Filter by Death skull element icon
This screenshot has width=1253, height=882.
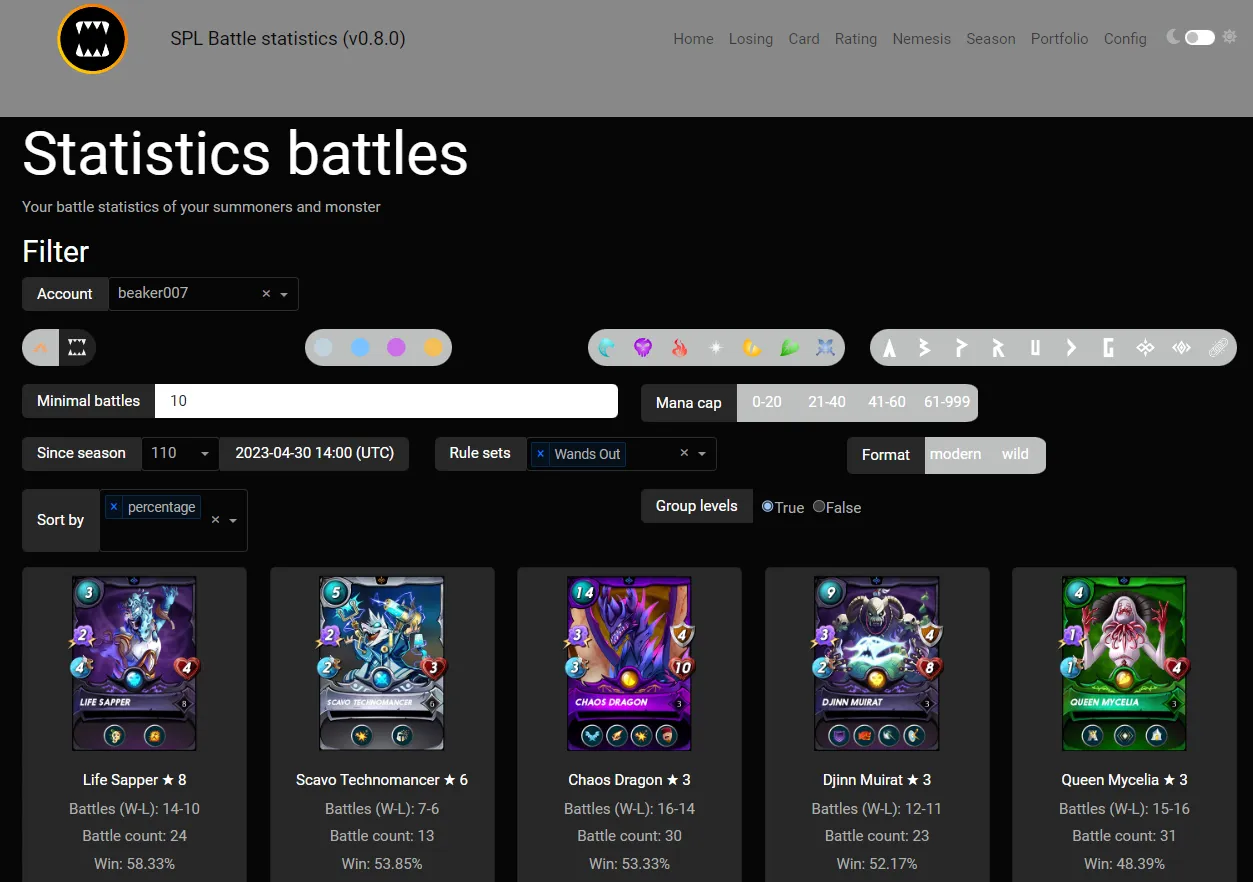pos(643,347)
